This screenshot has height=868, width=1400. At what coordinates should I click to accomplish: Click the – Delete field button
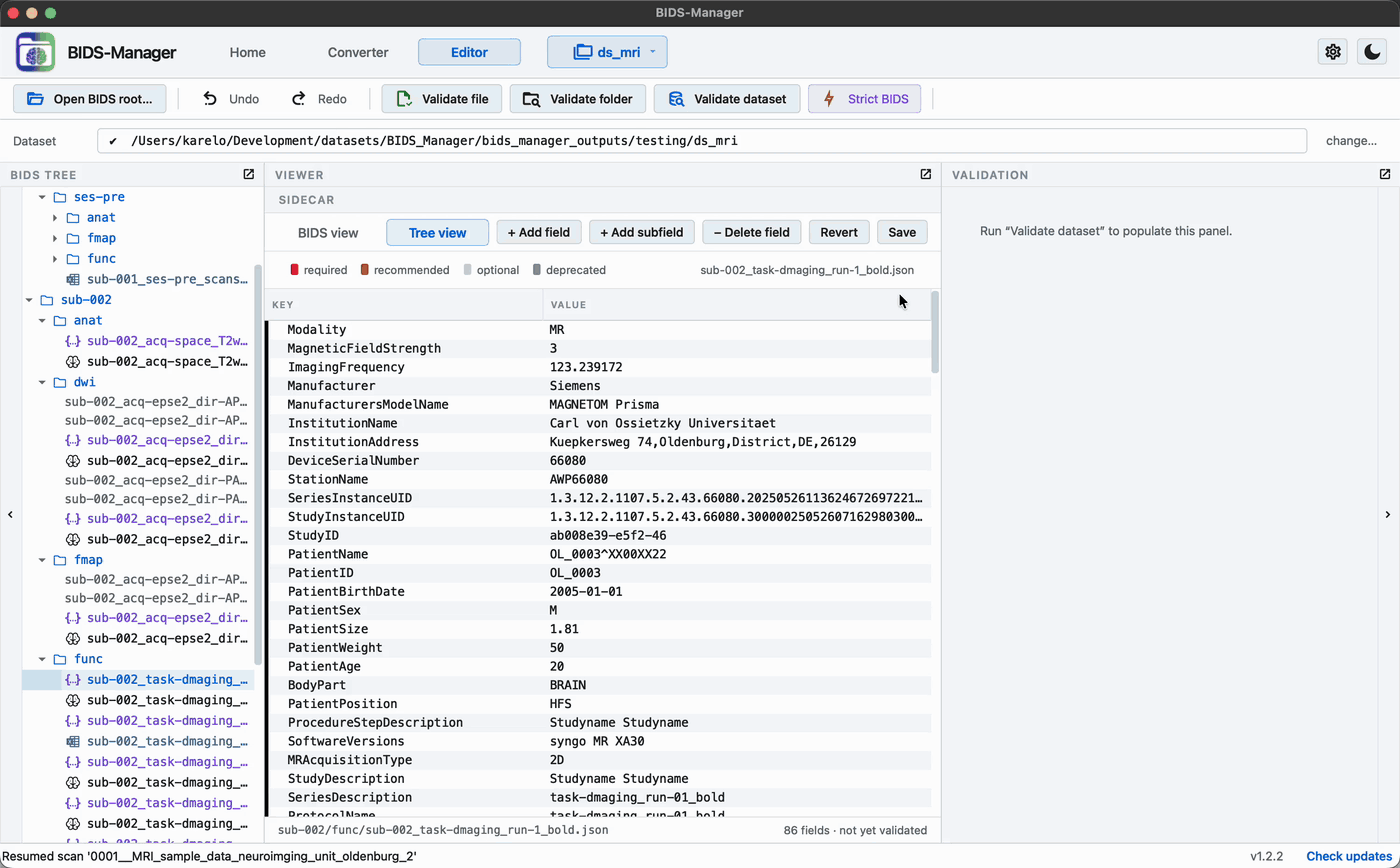click(x=751, y=232)
